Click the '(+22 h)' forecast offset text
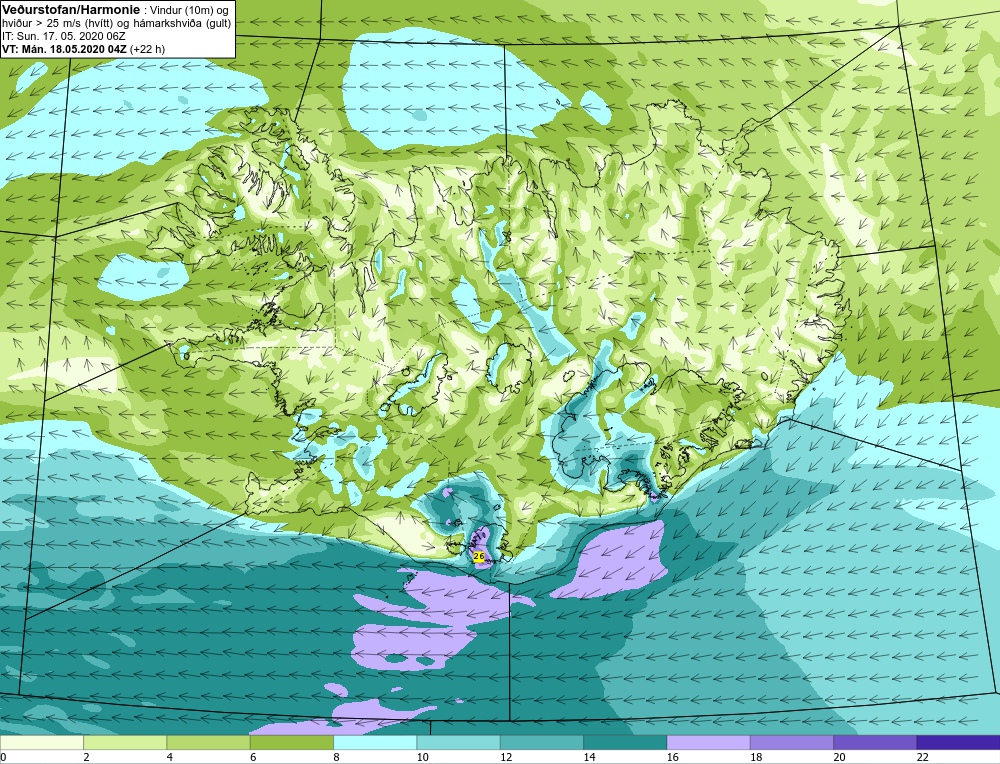Viewport: 1000px width, 764px height. click(147, 49)
